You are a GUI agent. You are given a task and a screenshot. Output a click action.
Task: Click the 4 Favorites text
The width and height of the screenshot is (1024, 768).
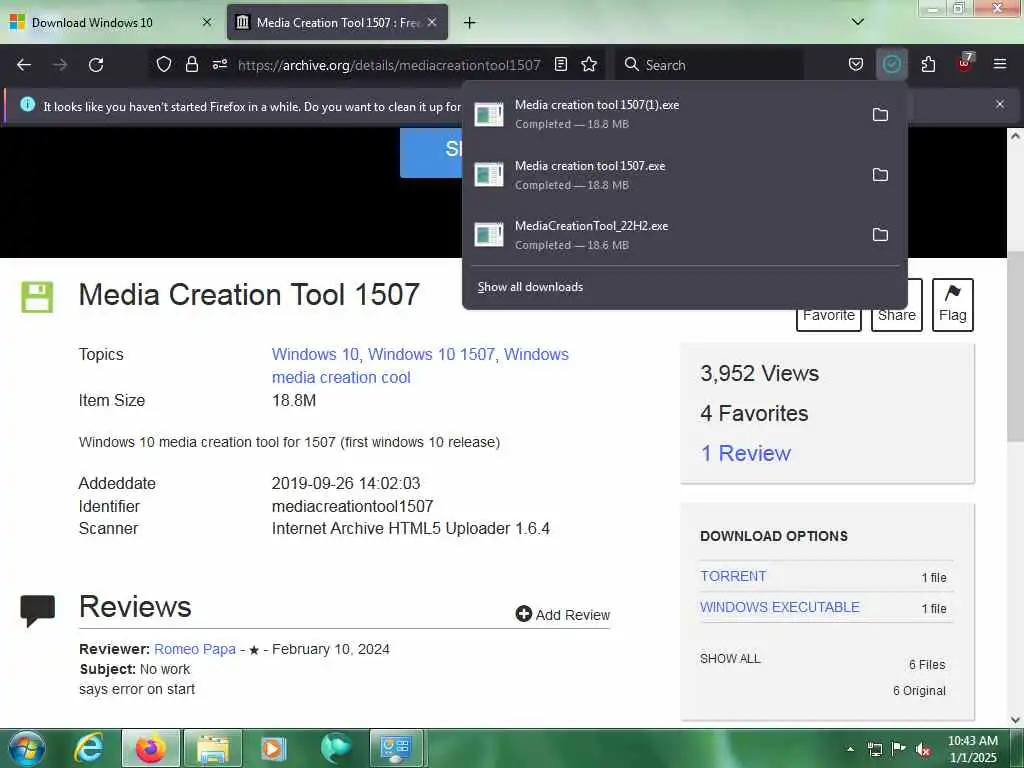[754, 413]
